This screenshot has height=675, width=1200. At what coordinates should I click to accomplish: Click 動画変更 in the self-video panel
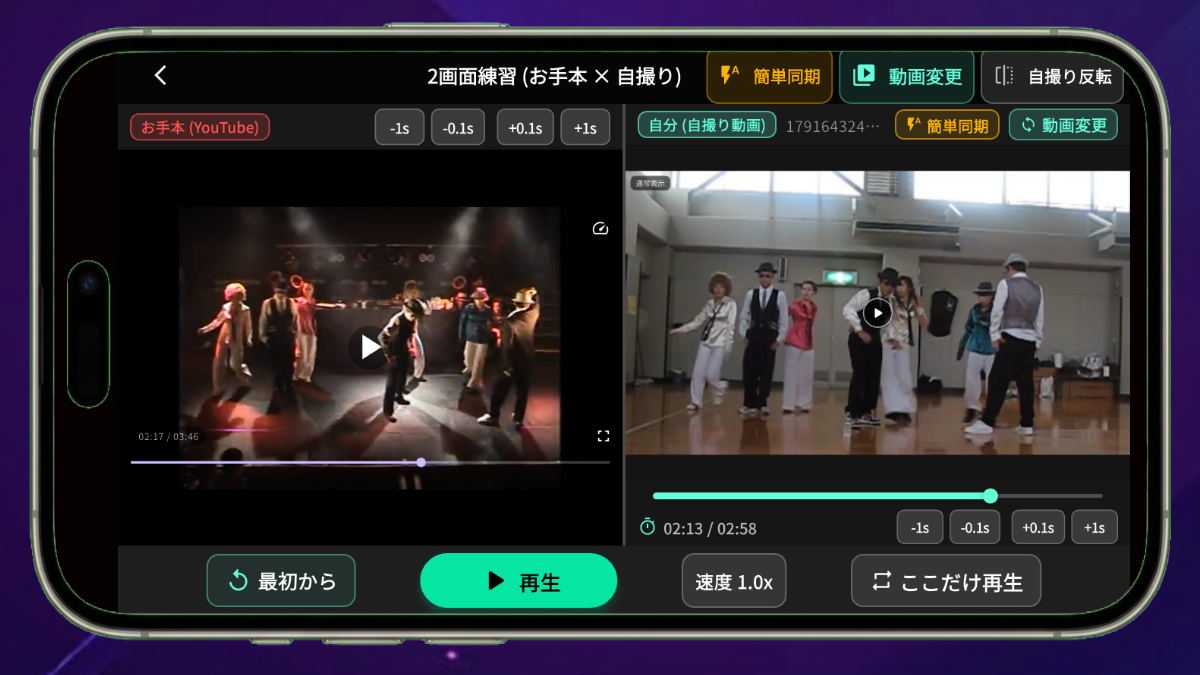(1063, 126)
